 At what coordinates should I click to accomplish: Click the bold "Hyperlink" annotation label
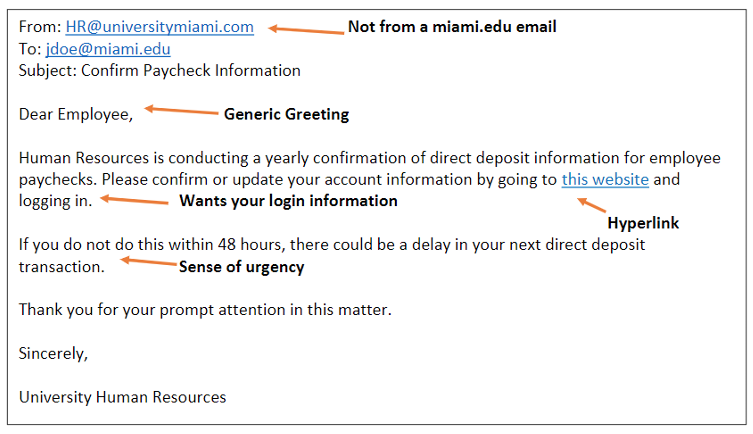click(x=643, y=223)
